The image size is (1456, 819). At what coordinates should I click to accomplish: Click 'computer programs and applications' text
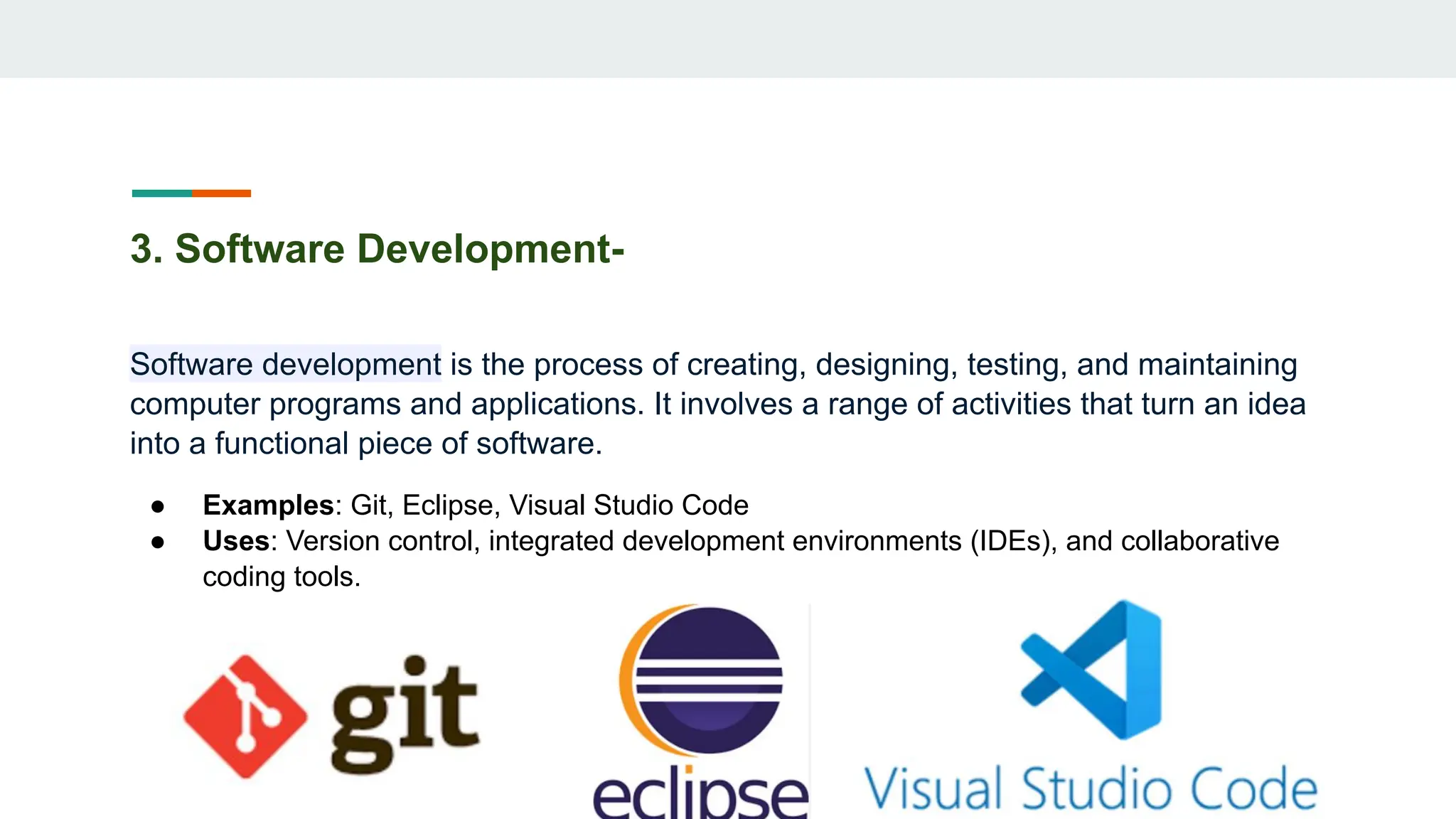[x=382, y=405]
